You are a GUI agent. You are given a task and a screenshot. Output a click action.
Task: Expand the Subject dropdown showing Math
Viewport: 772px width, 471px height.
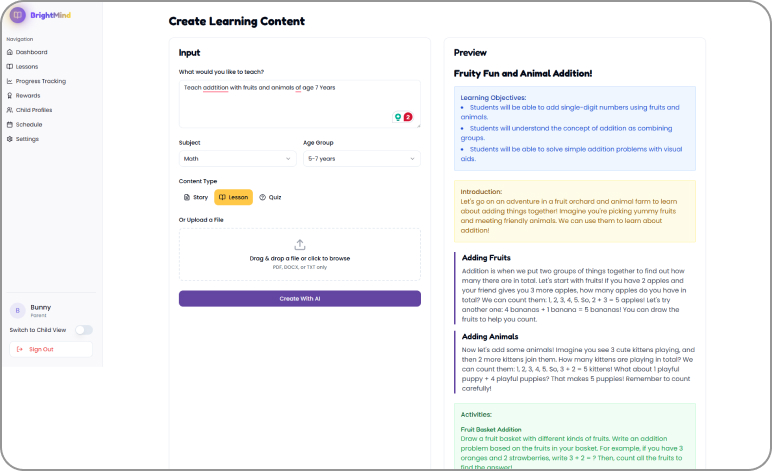click(x=237, y=158)
